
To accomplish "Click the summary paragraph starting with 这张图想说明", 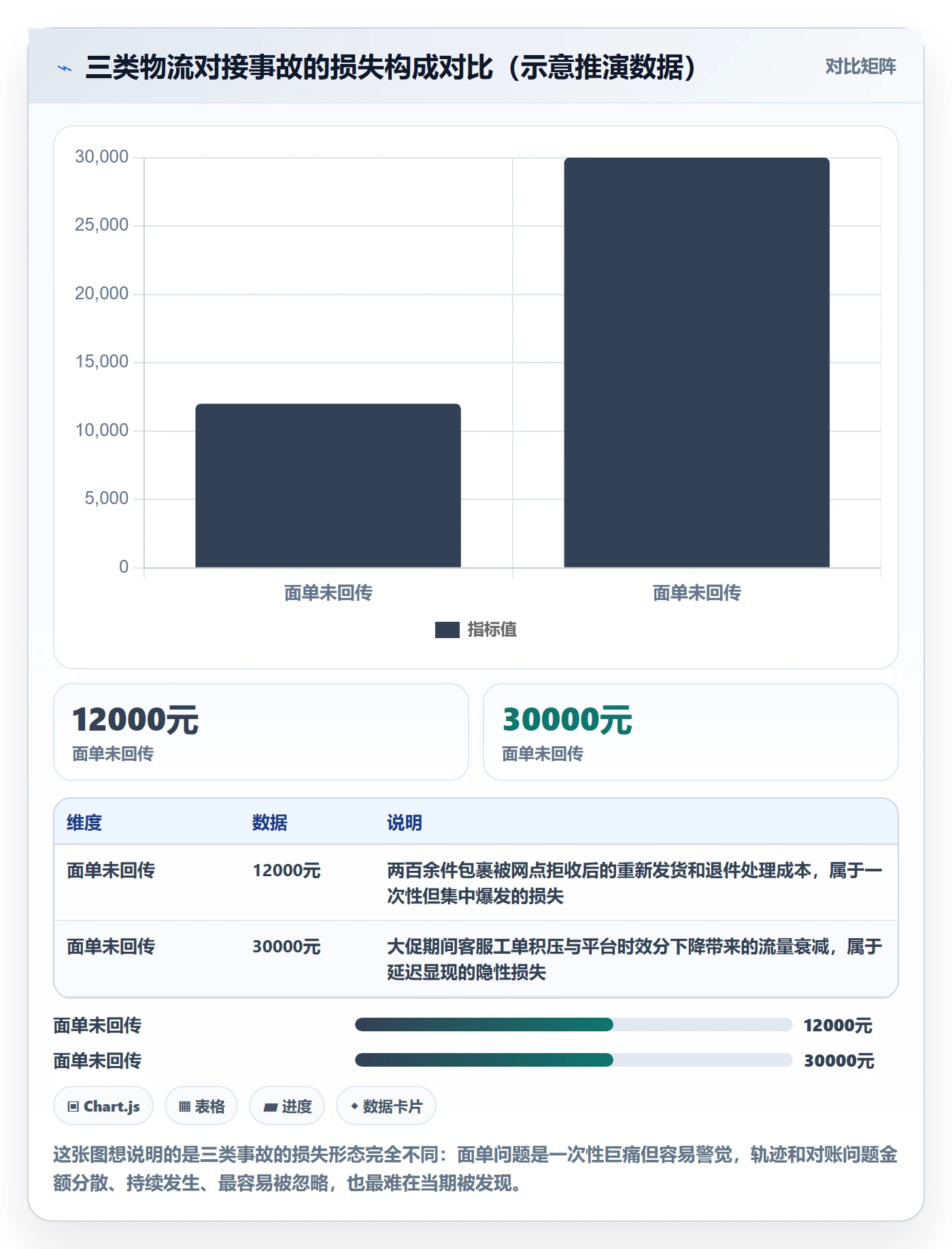I will click(475, 1169).
